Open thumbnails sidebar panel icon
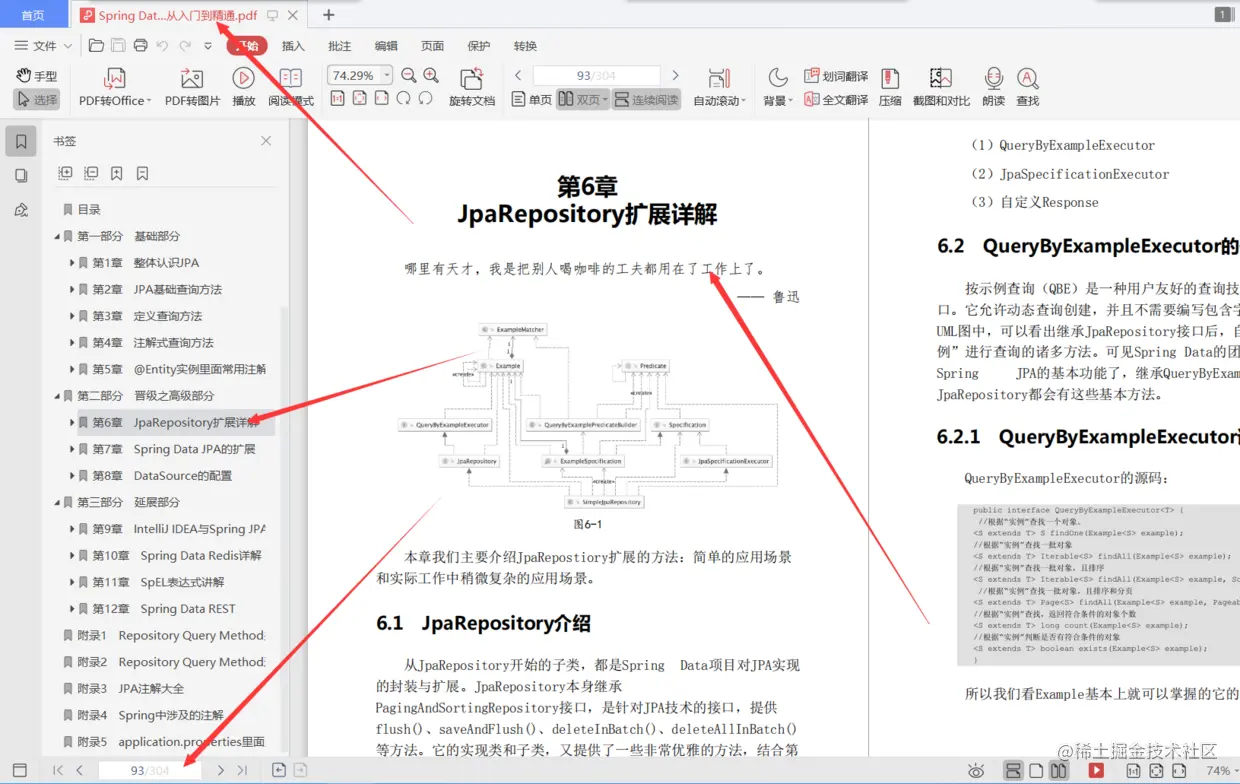Image resolution: width=1240 pixels, height=784 pixels. tap(21, 175)
